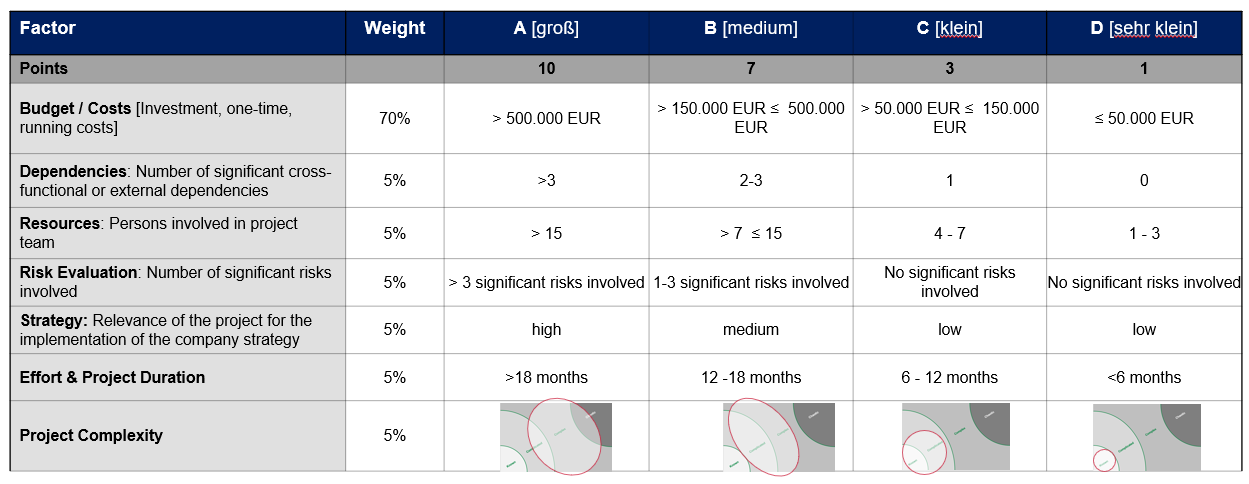
Task: Click the Risk Evaluation factor cell
Action: (175, 282)
